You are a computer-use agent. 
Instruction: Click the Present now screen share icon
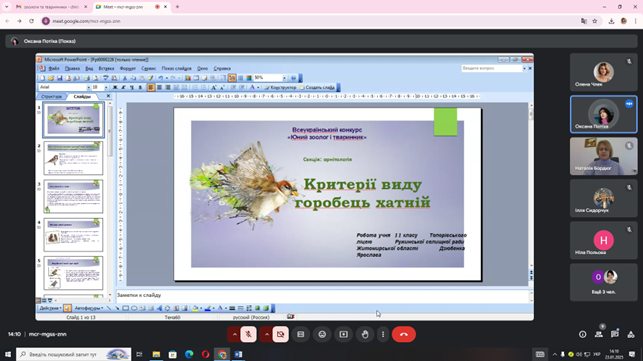(x=344, y=334)
